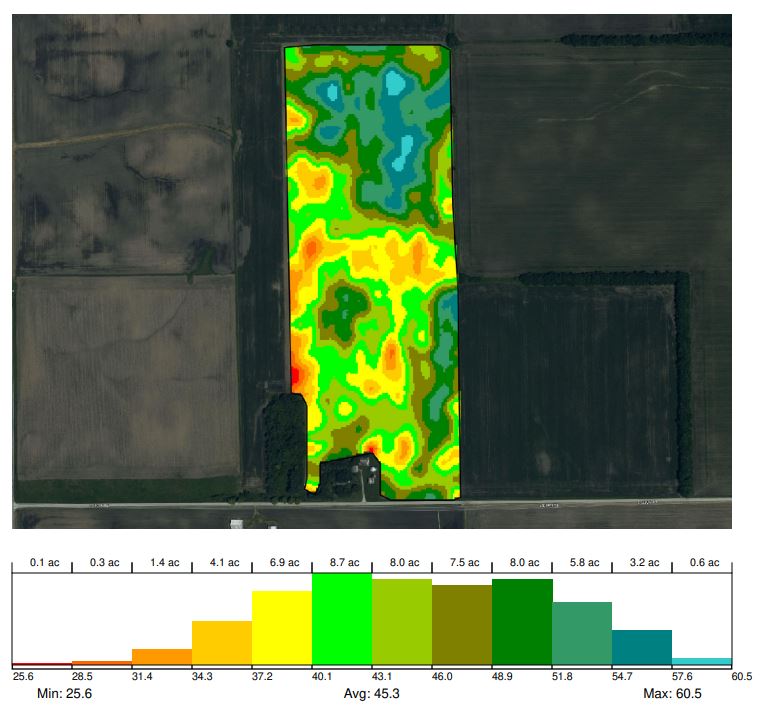Click the 46.0 axis value
The height and width of the screenshot is (715, 766).
442,676
